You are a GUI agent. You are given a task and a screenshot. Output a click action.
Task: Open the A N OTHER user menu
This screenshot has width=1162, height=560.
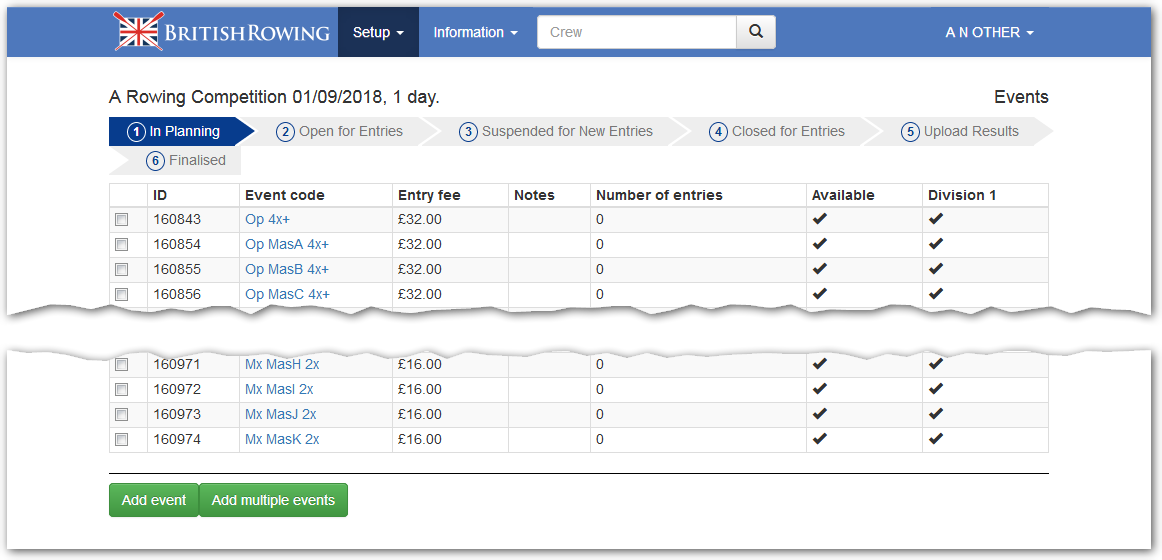tap(989, 32)
